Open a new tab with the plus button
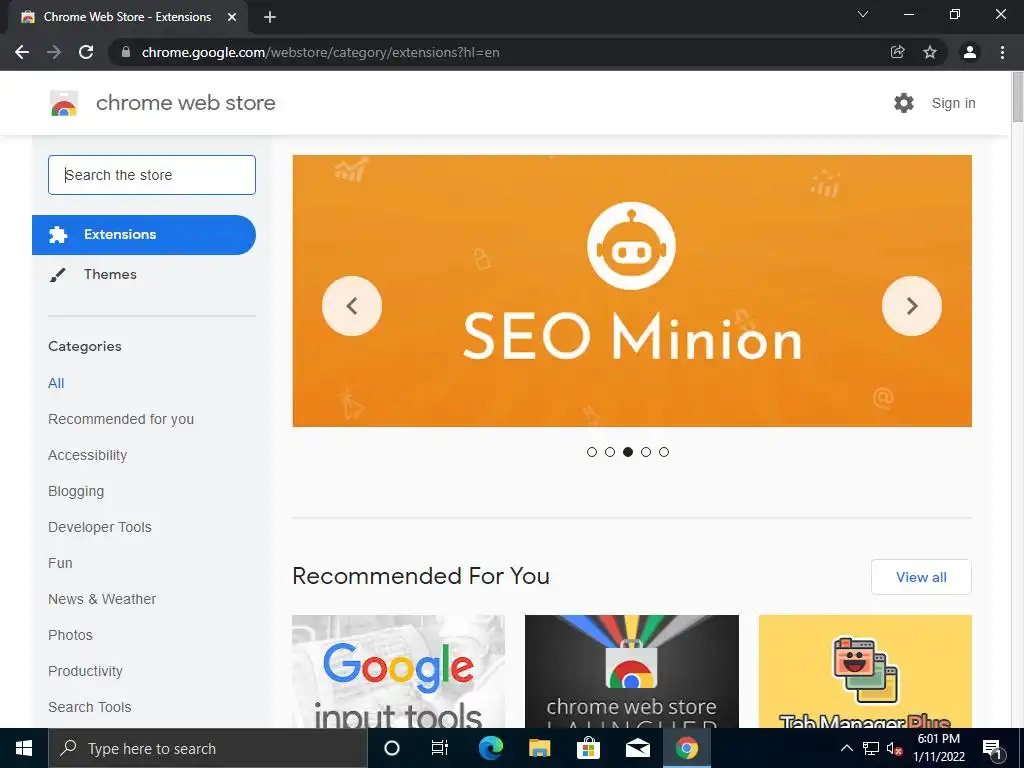The image size is (1024, 768). pos(270,17)
